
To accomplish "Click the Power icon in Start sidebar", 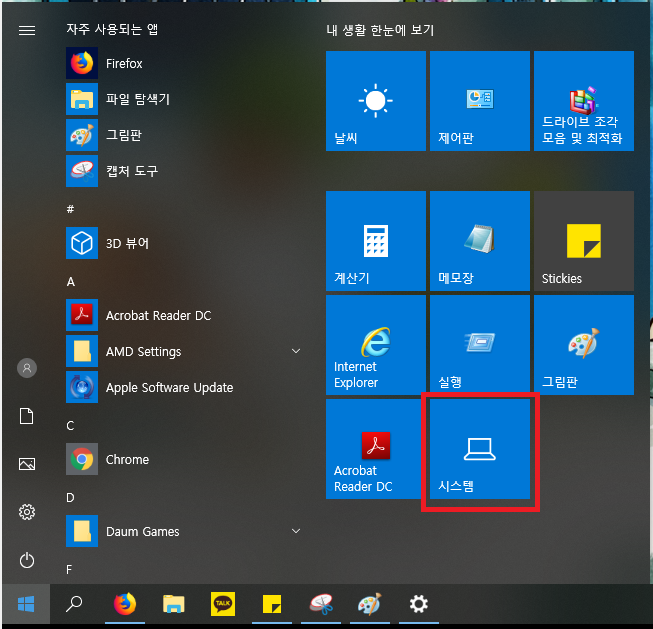I will 27,560.
